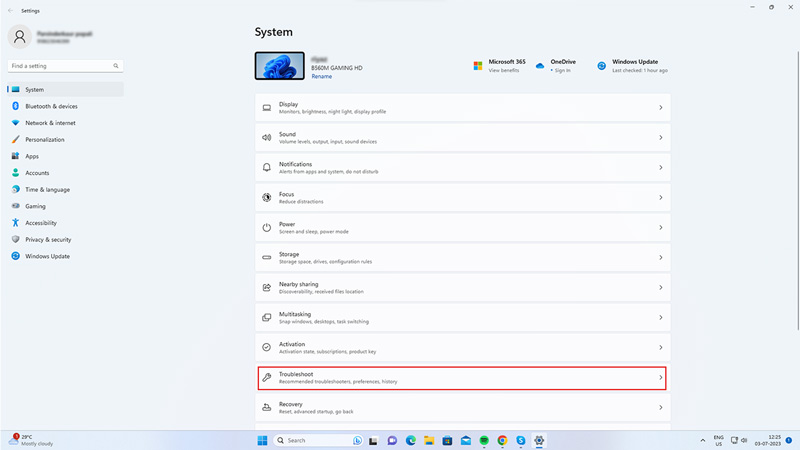The height and width of the screenshot is (450, 800).
Task: Click the Nearby sharing icon
Action: [x=267, y=288]
